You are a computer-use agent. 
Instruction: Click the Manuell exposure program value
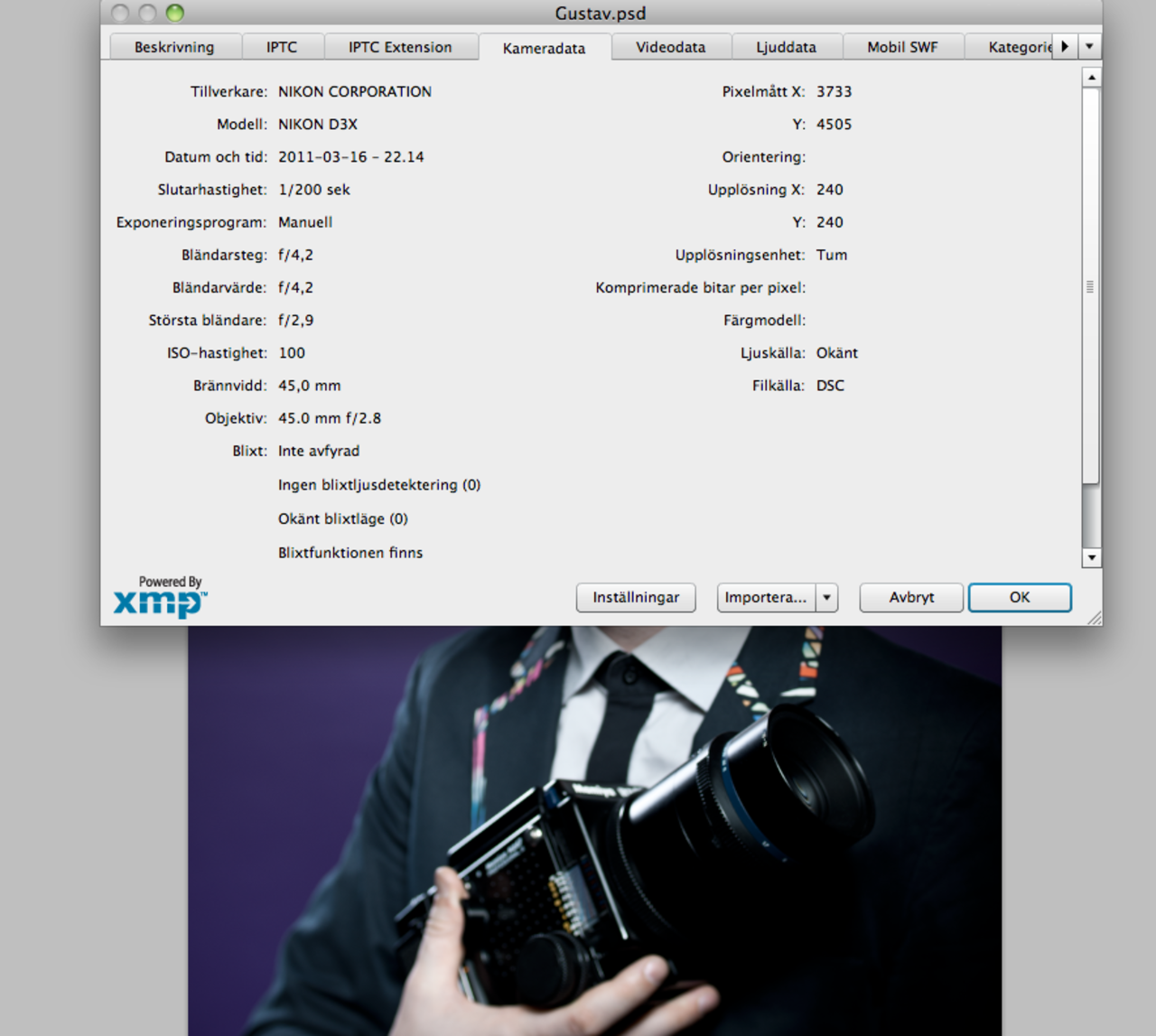coord(305,222)
